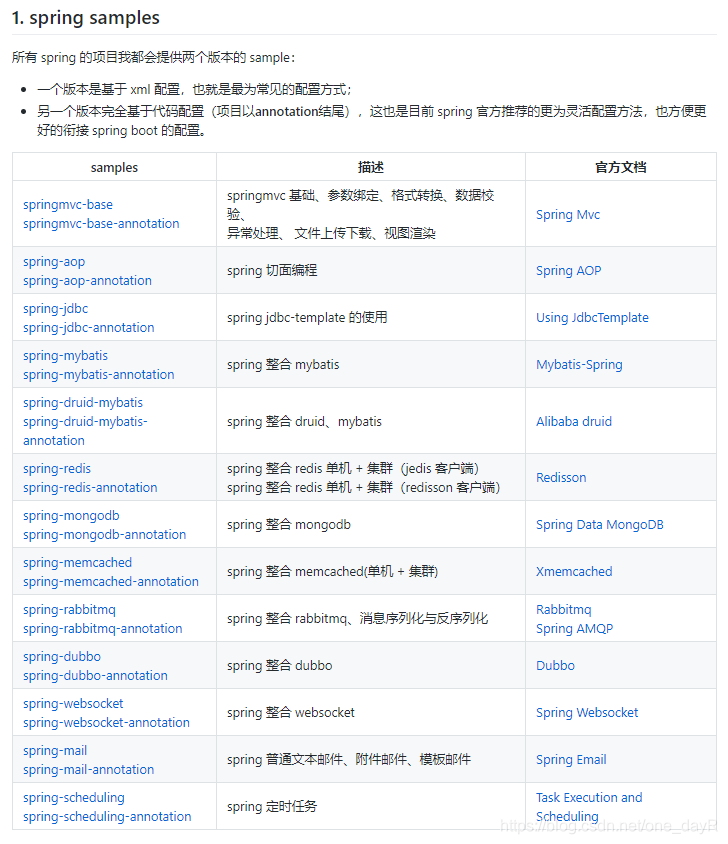Open Alibaba druid docs link
728x844 pixels.
[x=574, y=421]
